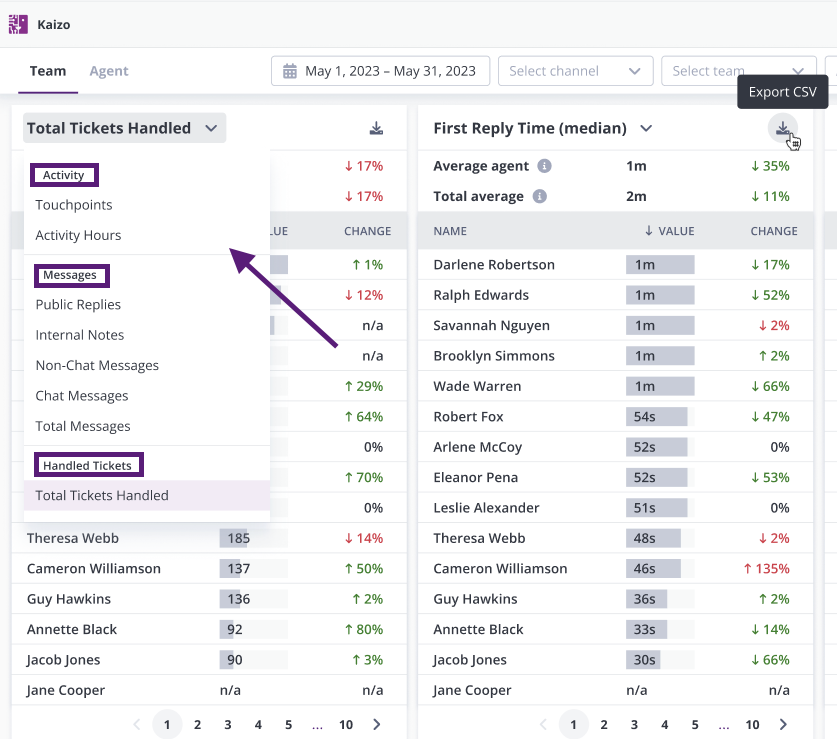
Task: Open the Select team dropdown
Action: (x=739, y=71)
